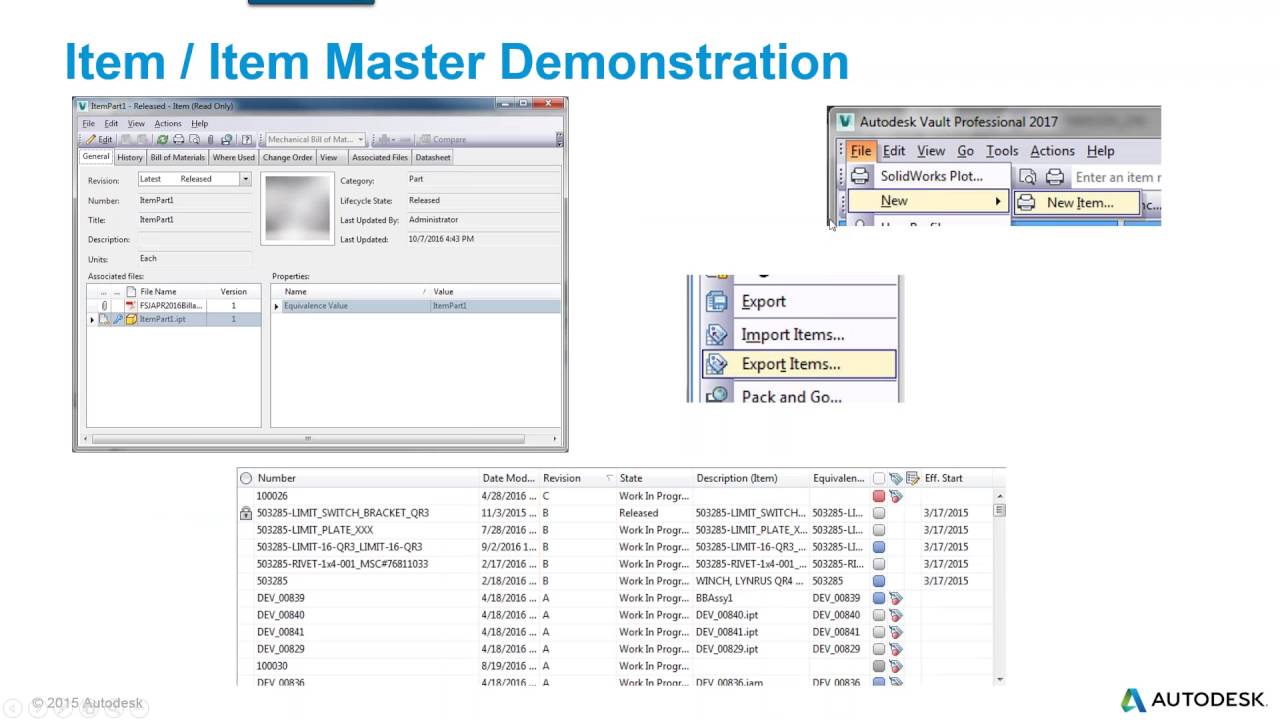Expand the ItemPart1.ipt associated file row arrow
This screenshot has width=1280, height=720.
(x=92, y=319)
